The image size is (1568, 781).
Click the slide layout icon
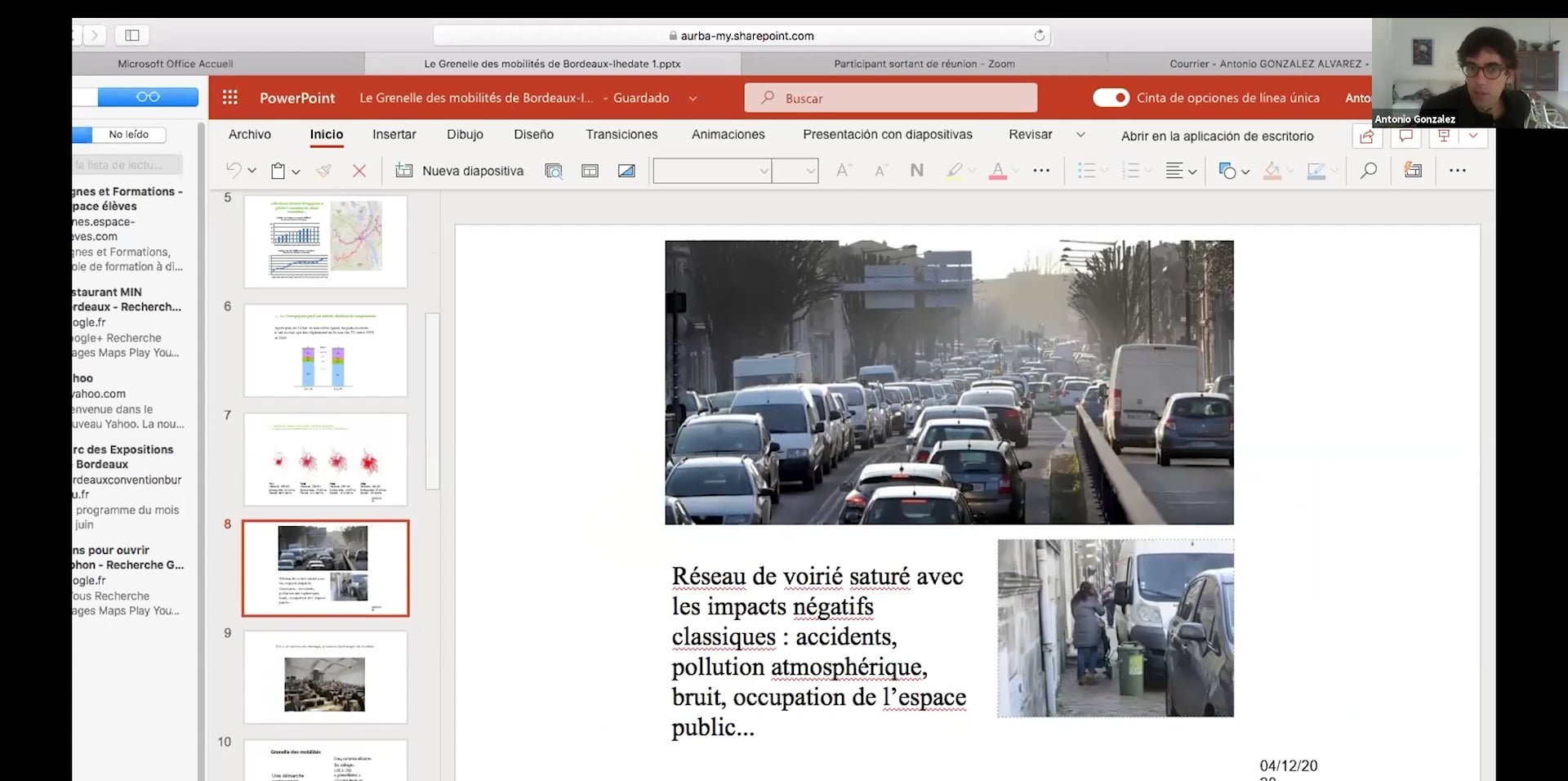pos(590,171)
